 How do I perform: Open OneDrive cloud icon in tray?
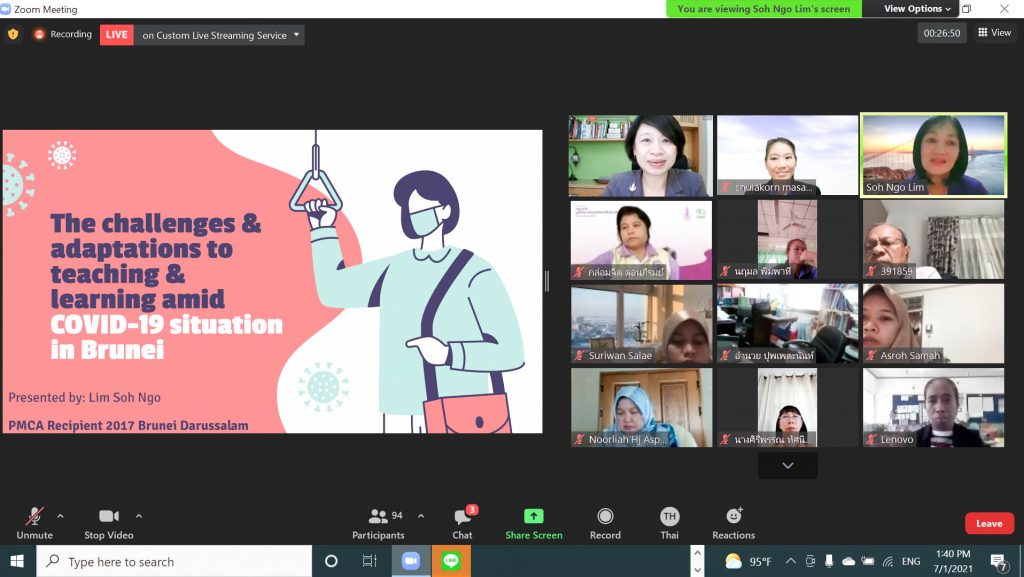(x=848, y=561)
